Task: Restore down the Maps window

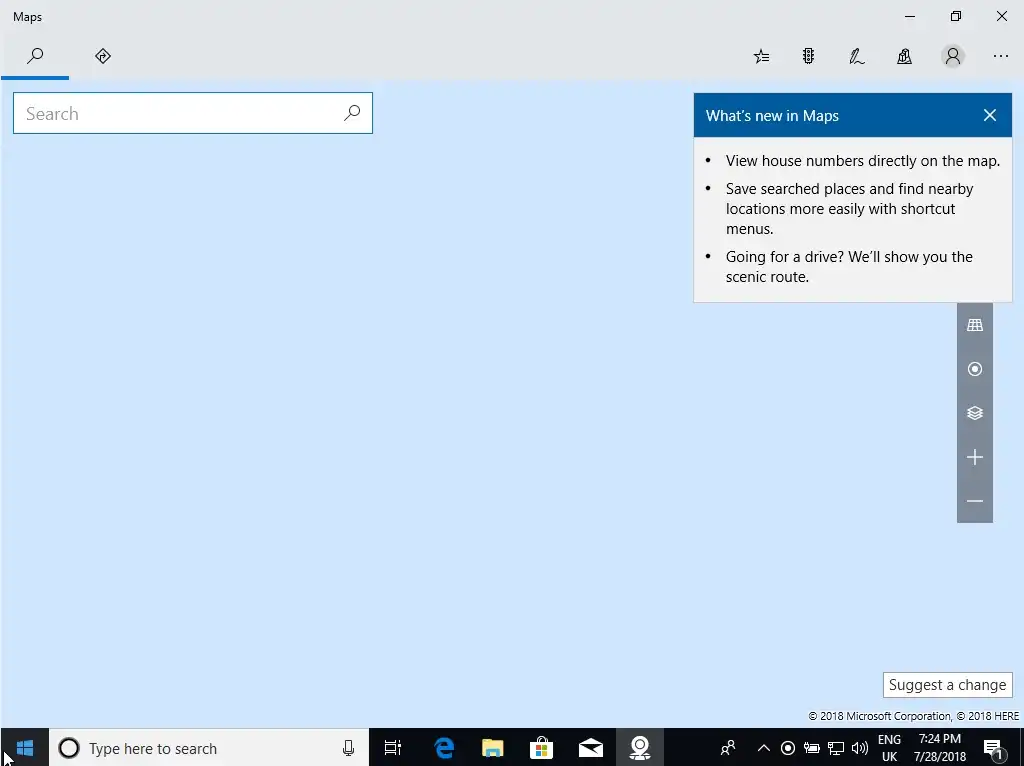Action: point(955,16)
